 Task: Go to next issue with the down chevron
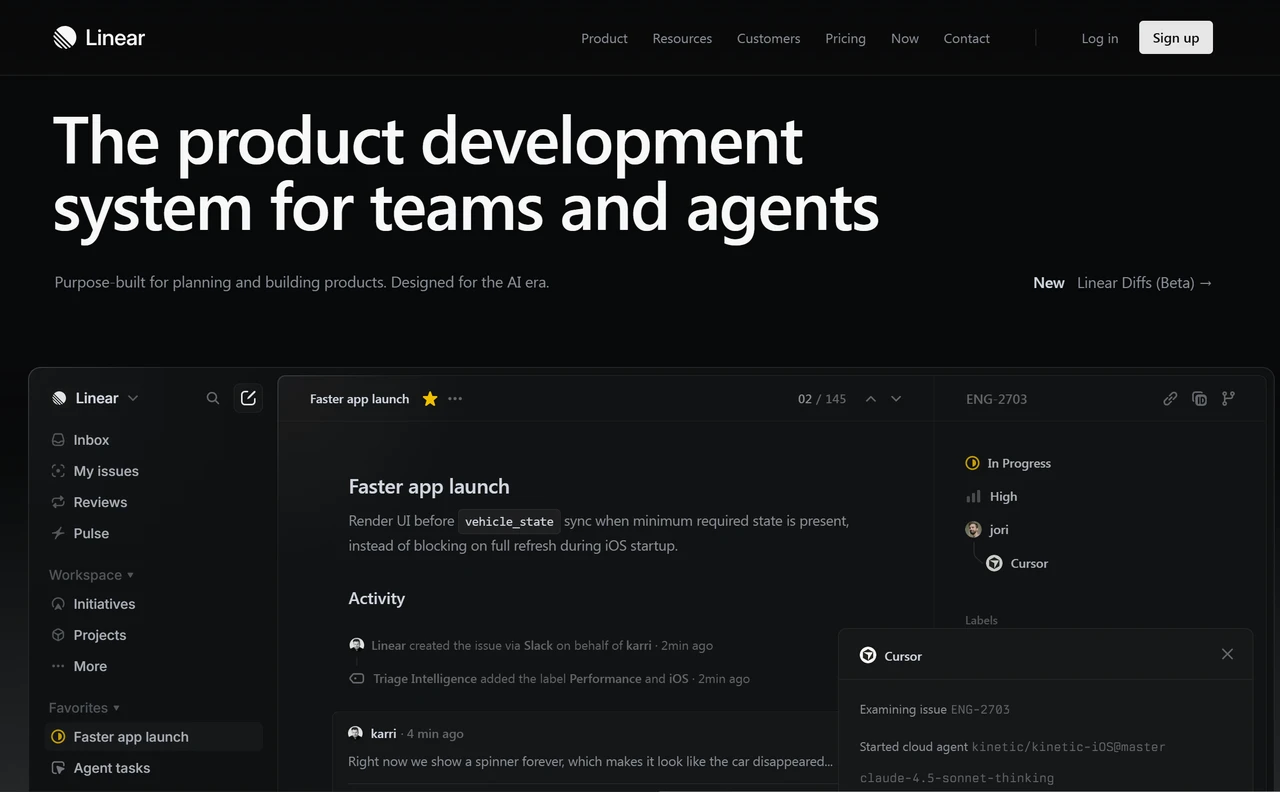pos(895,398)
